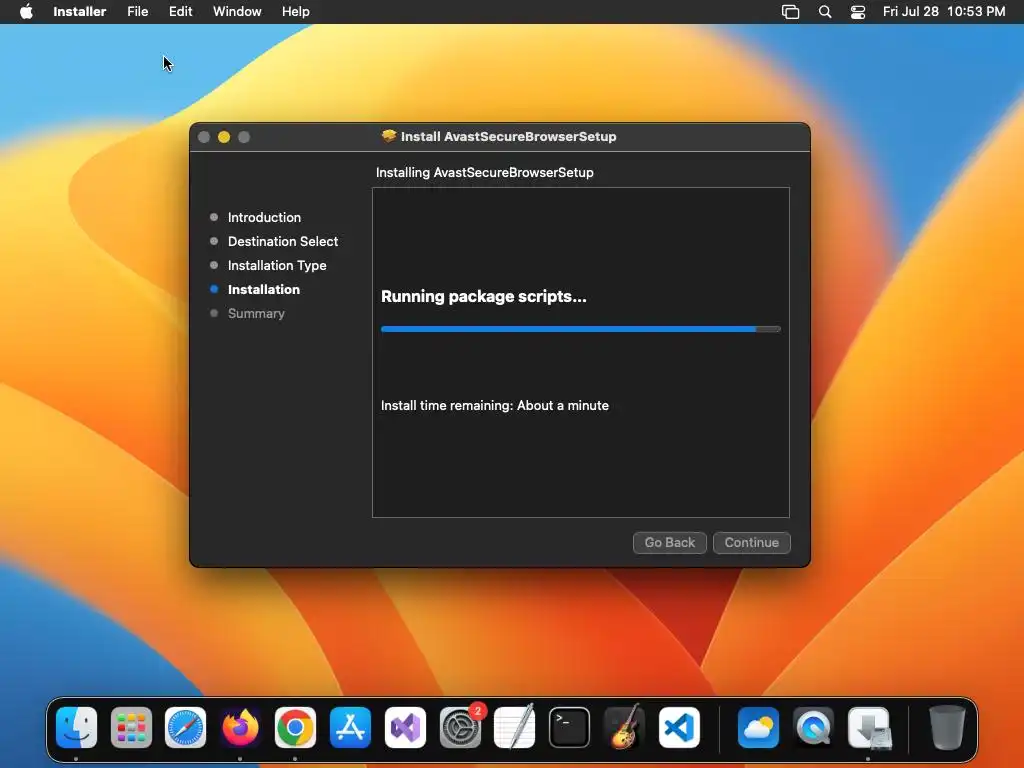Click the Installer app icon in dock
This screenshot has width=1024, height=768.
tap(868, 727)
